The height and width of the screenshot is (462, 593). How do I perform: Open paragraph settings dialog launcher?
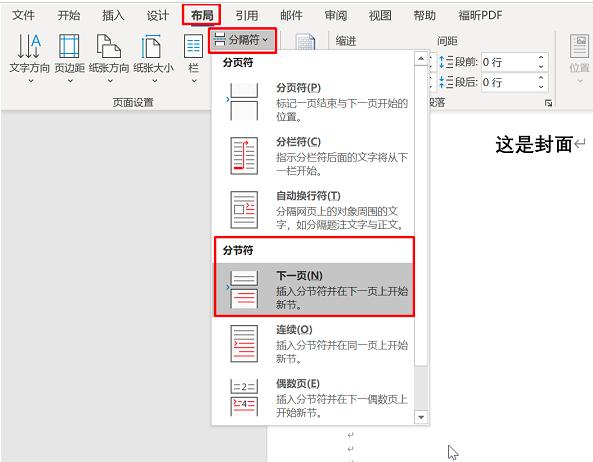click(x=548, y=103)
